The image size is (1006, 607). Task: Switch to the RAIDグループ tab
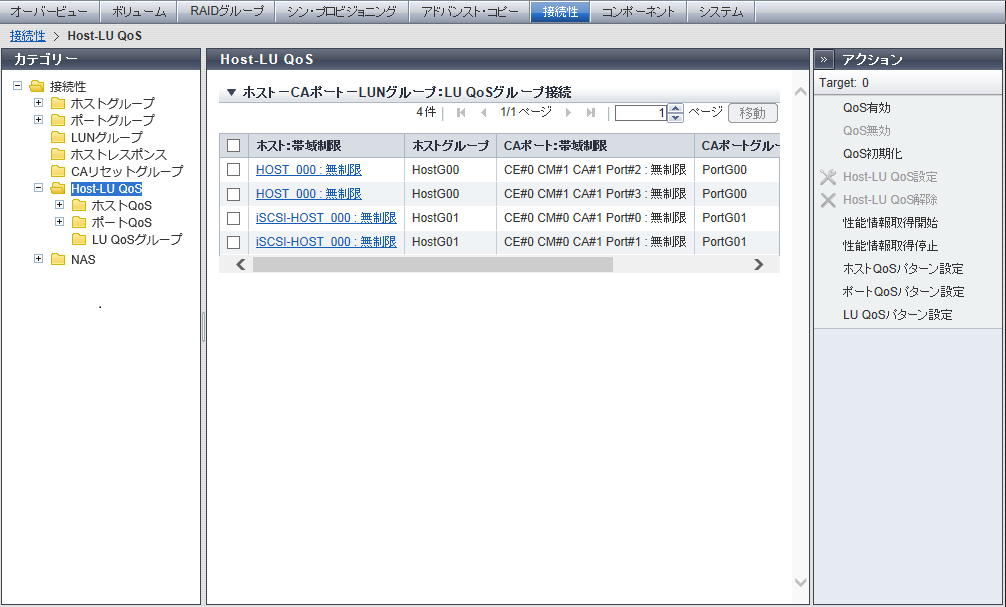226,12
